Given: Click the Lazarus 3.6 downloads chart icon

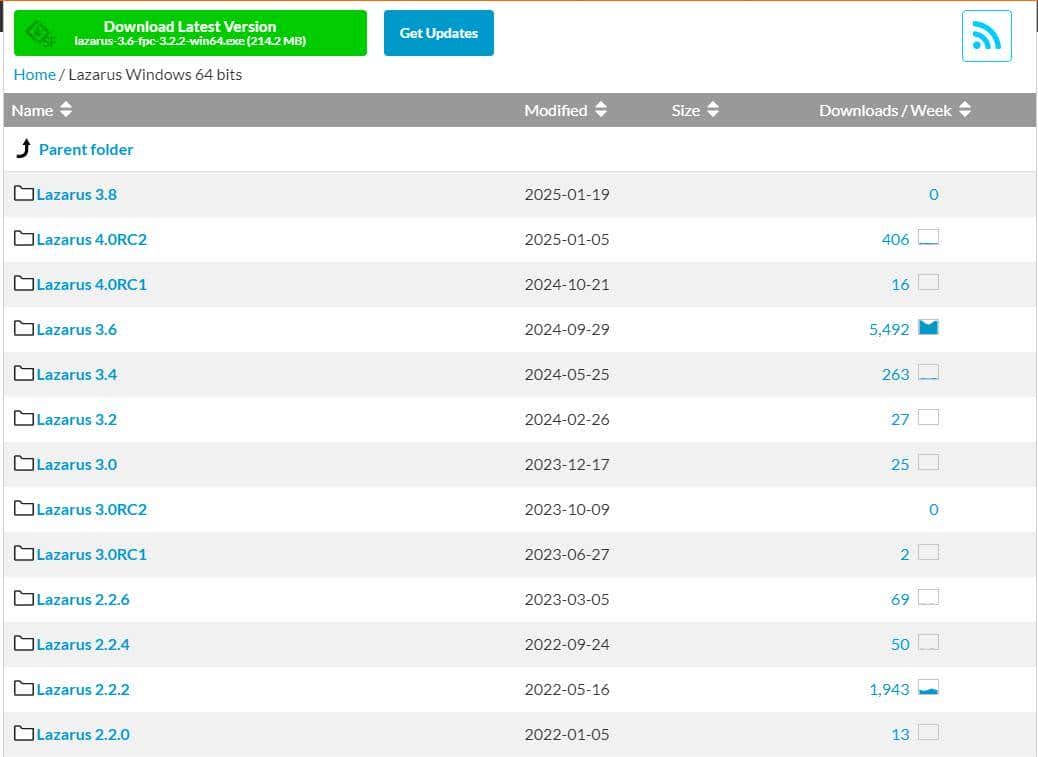Looking at the screenshot, I should pos(928,328).
